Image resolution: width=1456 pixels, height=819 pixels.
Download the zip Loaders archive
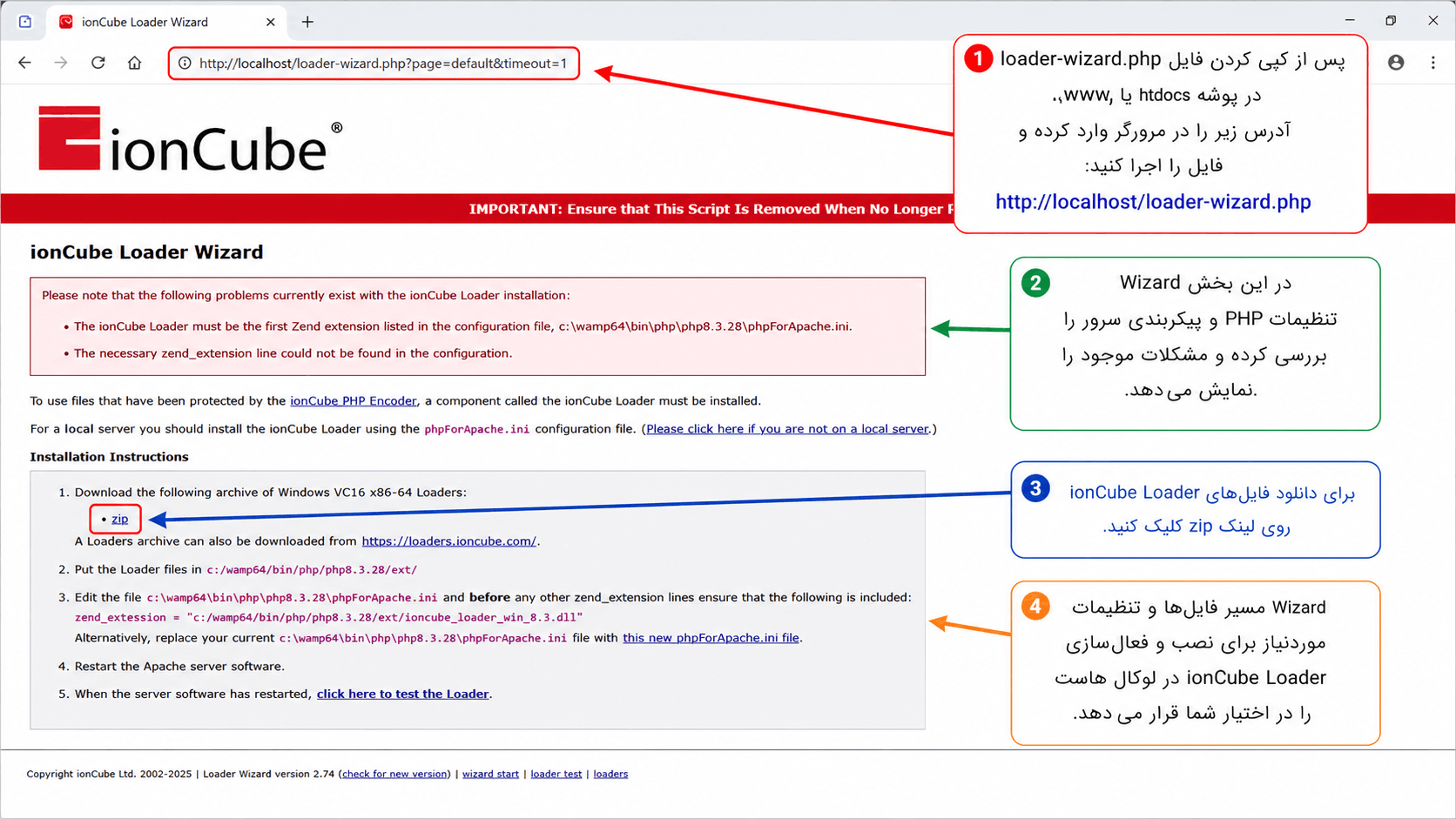120,519
